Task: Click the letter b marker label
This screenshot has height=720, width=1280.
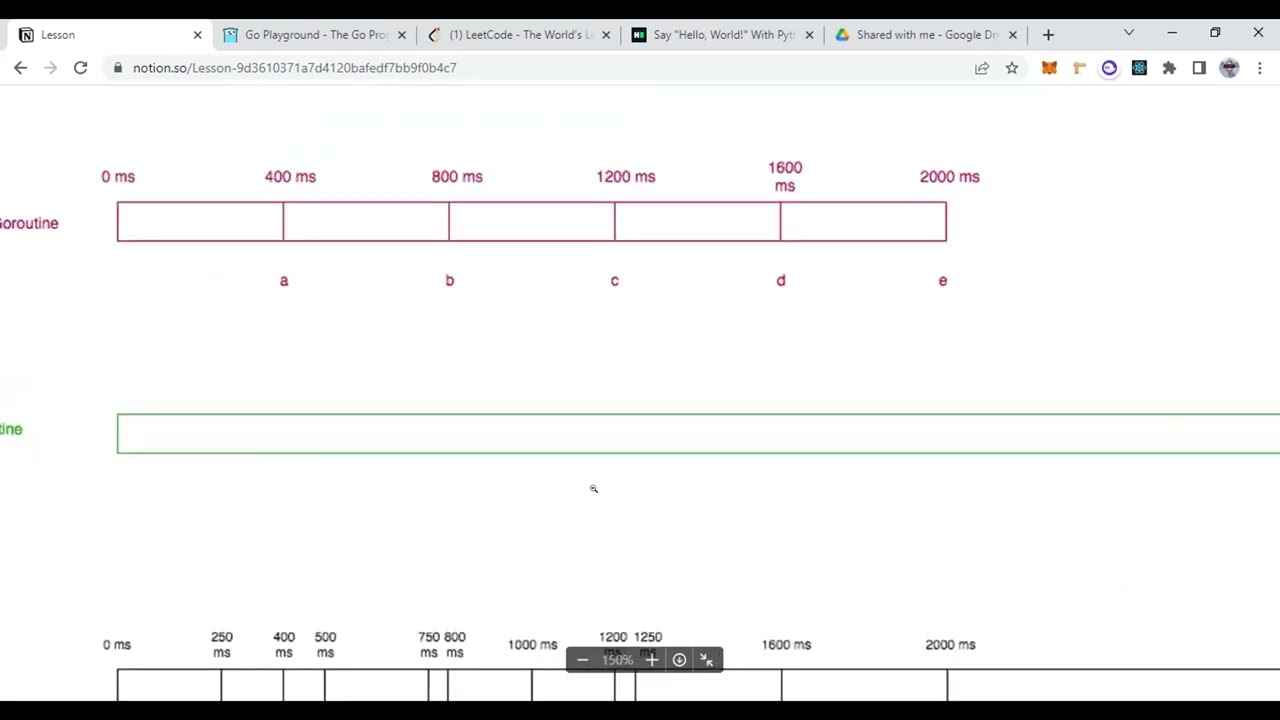Action: coord(449,281)
